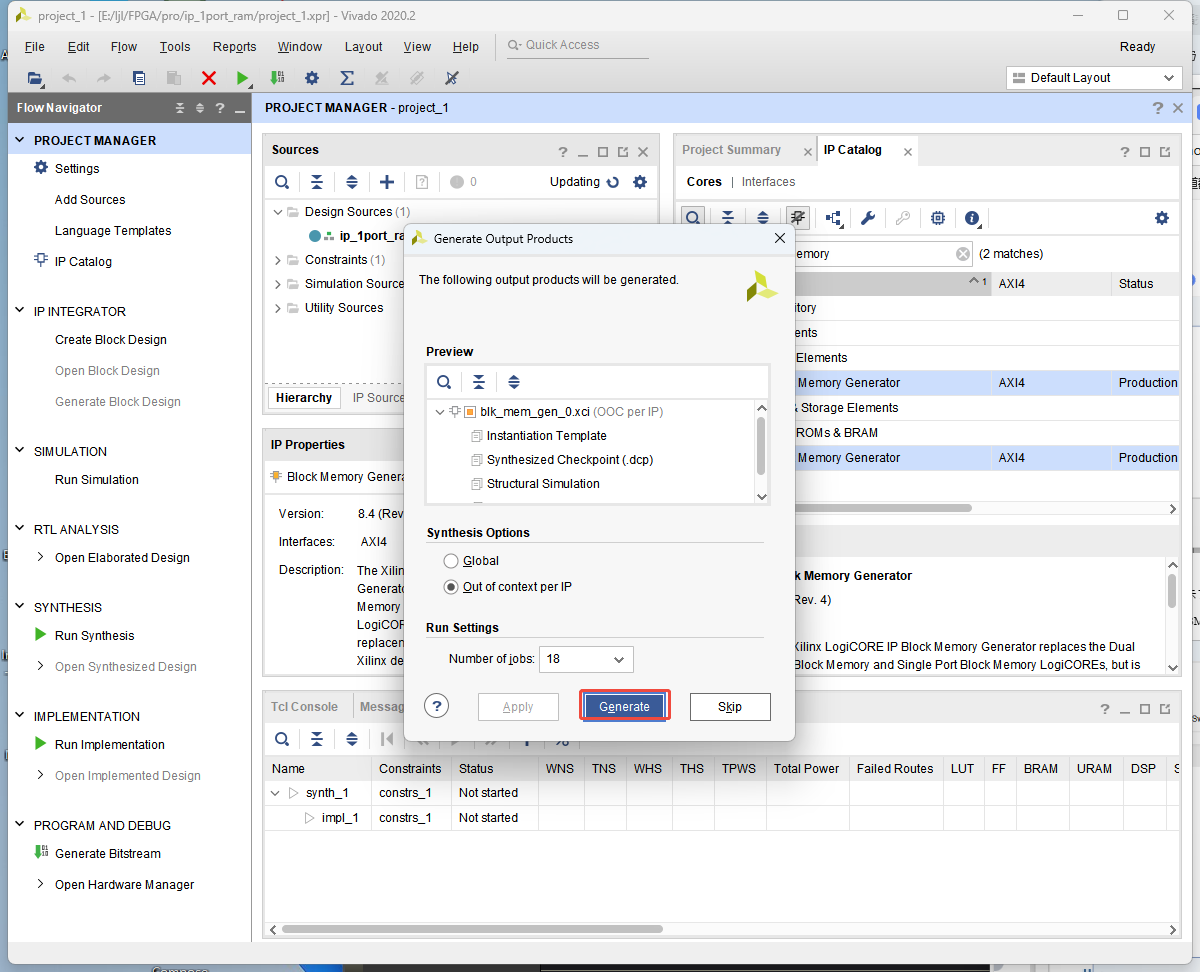Click Create Block Design
1200x972 pixels.
coord(111,340)
